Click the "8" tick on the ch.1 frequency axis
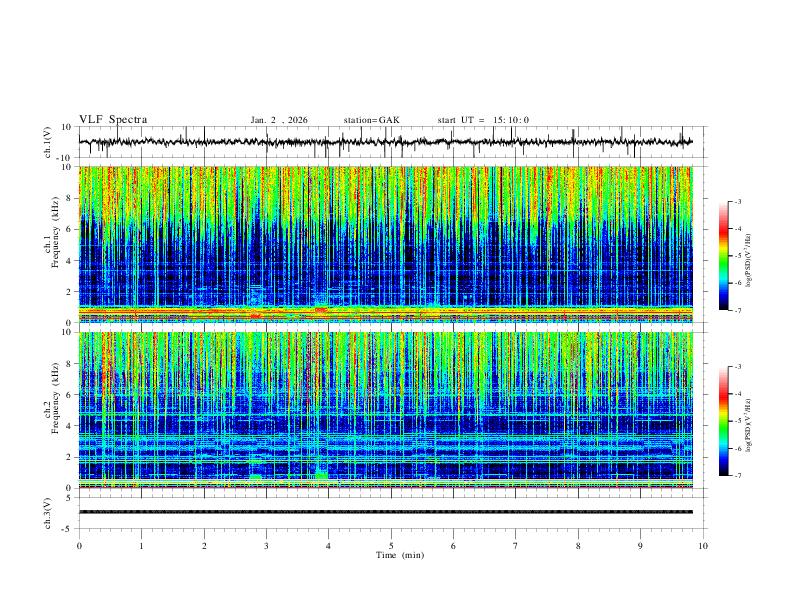This screenshot has width=792, height=612. (70, 198)
